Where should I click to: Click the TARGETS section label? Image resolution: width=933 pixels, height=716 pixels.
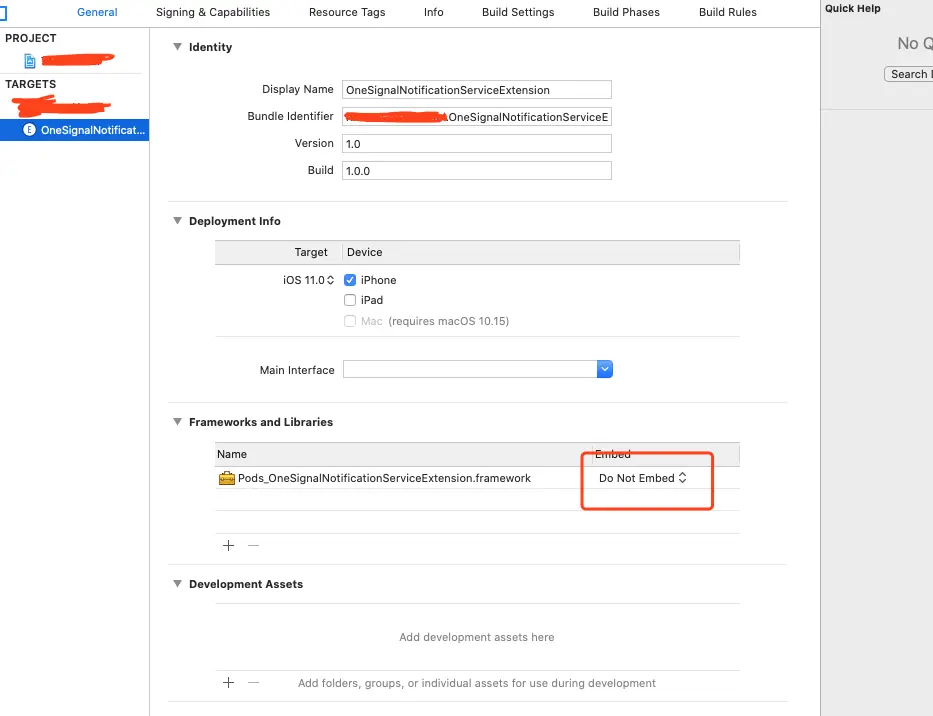pos(30,84)
